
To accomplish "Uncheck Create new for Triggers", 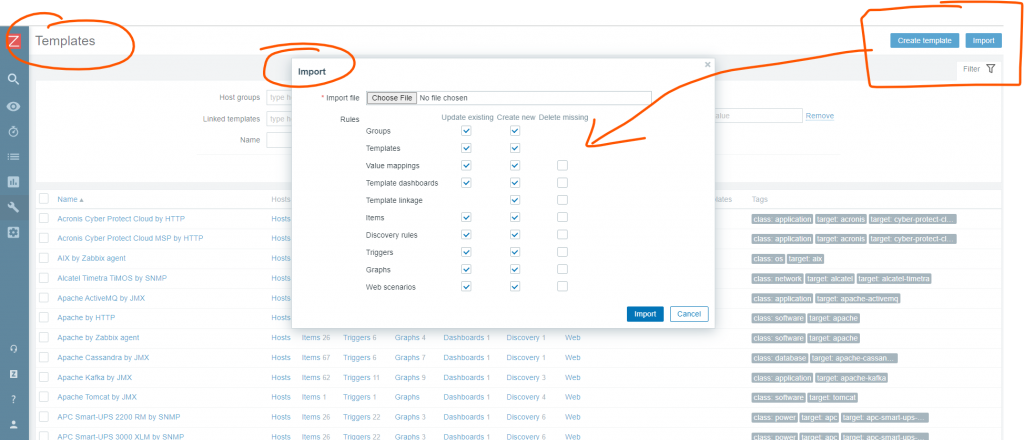I will pyautogui.click(x=514, y=252).
